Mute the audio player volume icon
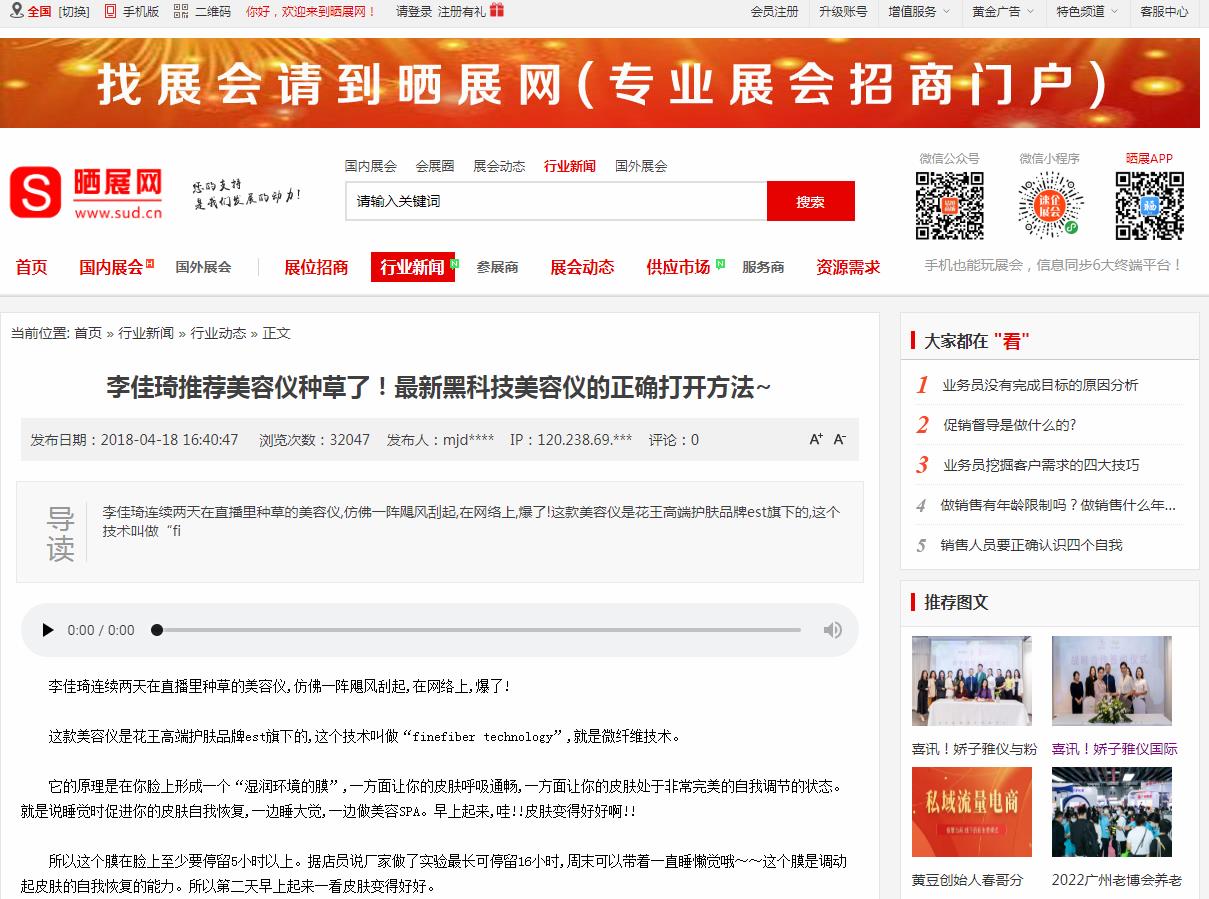The height and width of the screenshot is (899, 1209). [832, 630]
